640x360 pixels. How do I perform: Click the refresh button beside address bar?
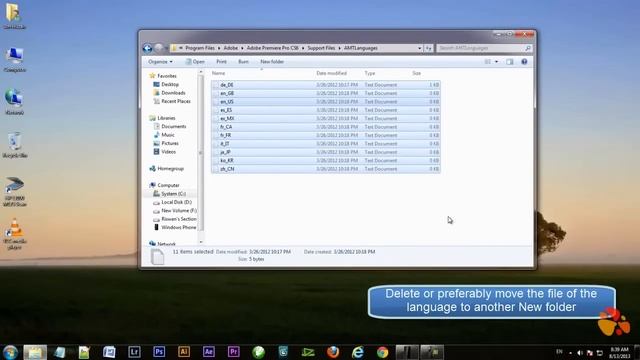point(428,48)
